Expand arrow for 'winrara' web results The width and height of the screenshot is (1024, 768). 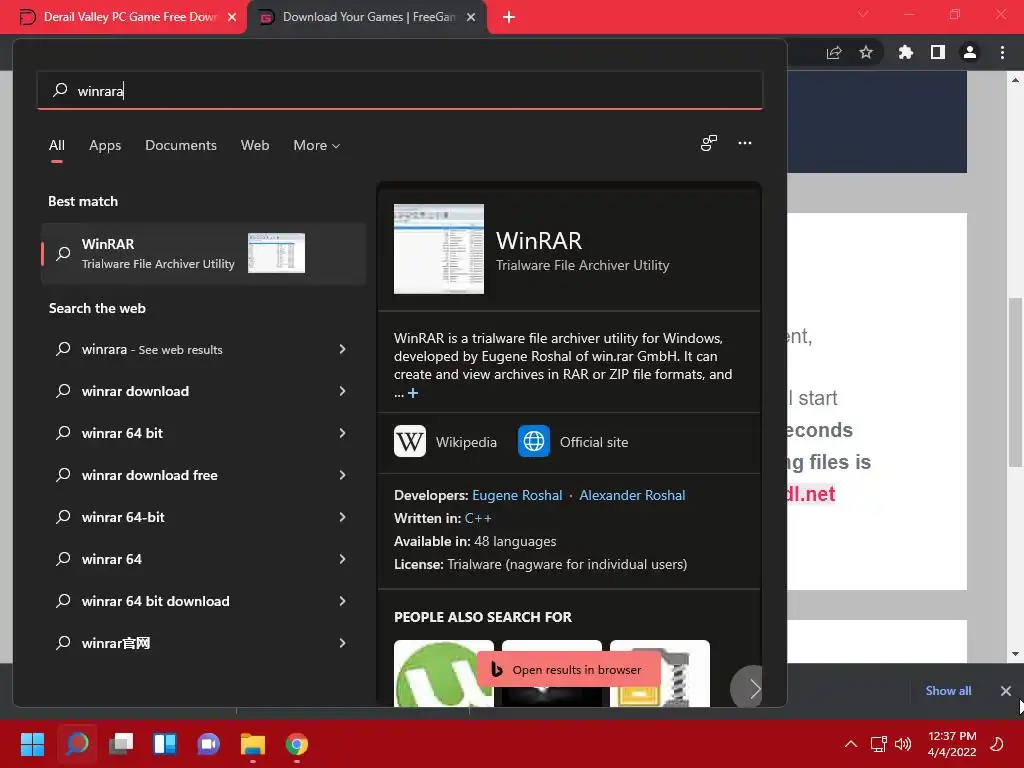tap(342, 349)
